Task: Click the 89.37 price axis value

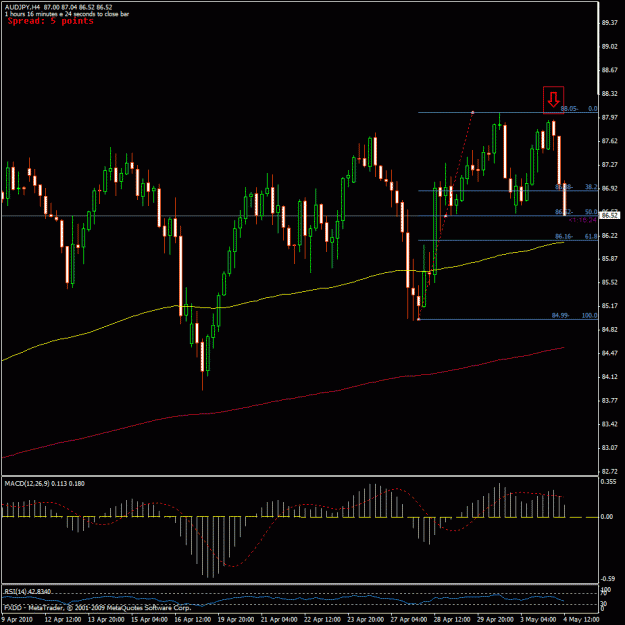Action: [609, 23]
